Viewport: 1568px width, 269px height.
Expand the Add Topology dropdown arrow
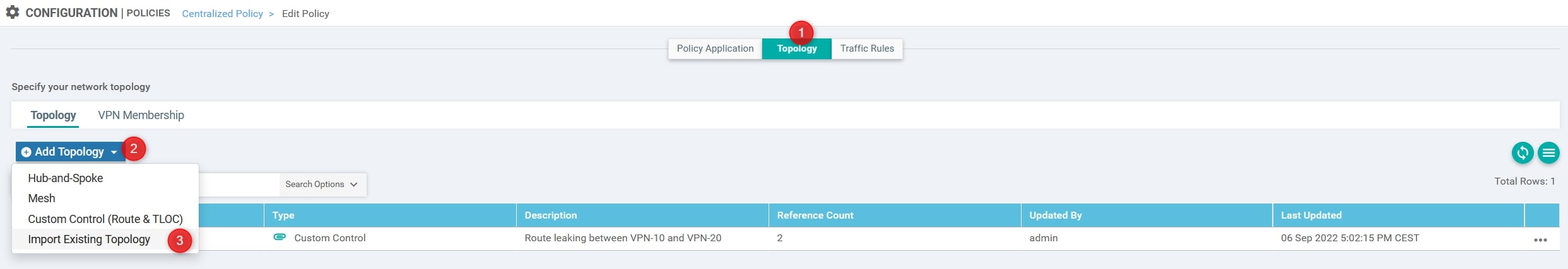click(x=114, y=152)
